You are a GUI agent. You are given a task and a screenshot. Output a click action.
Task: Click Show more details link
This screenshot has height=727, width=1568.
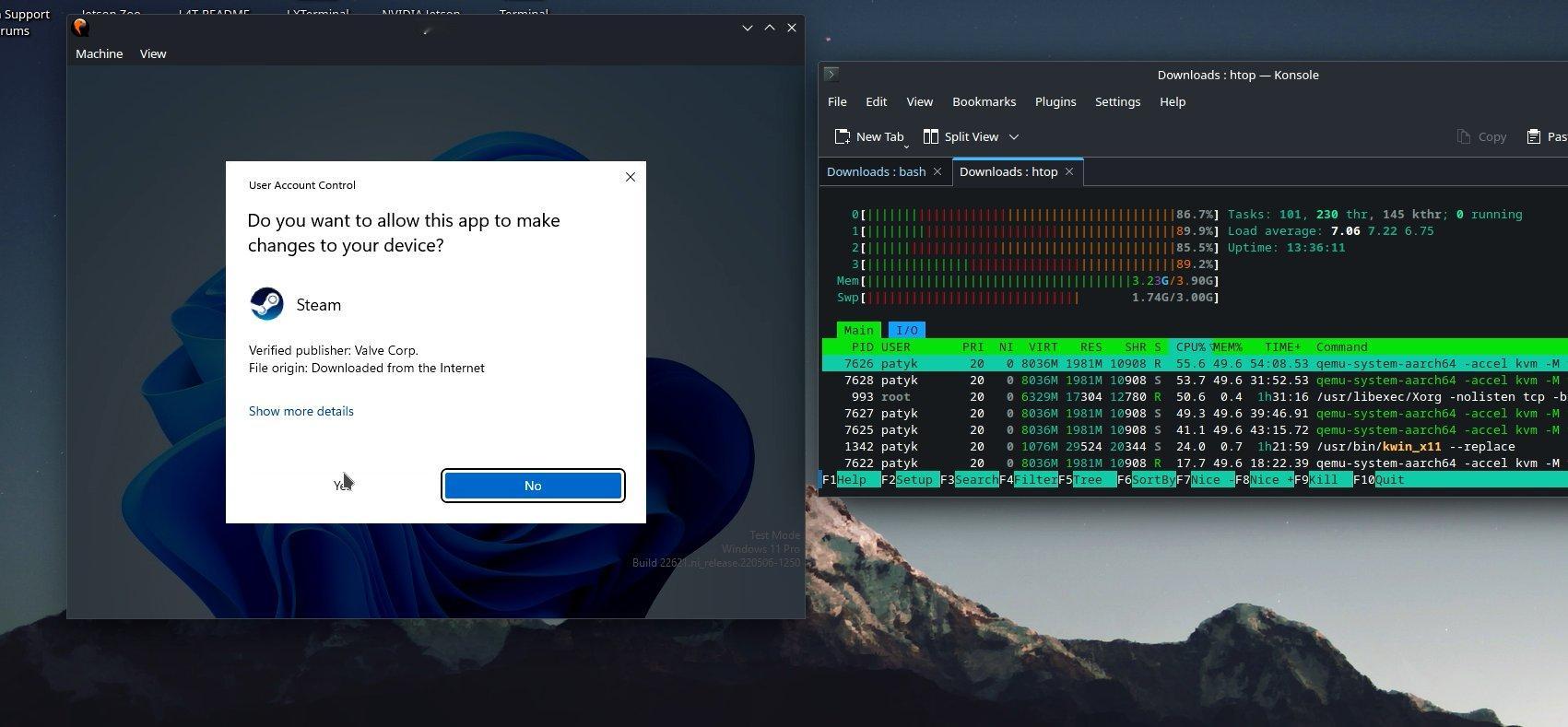point(301,411)
